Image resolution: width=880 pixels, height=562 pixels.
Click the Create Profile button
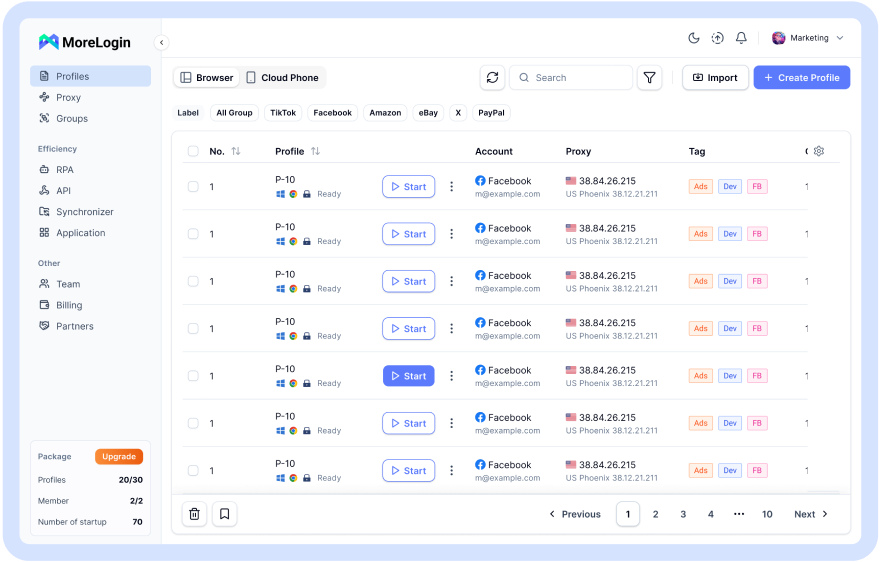[x=801, y=78]
